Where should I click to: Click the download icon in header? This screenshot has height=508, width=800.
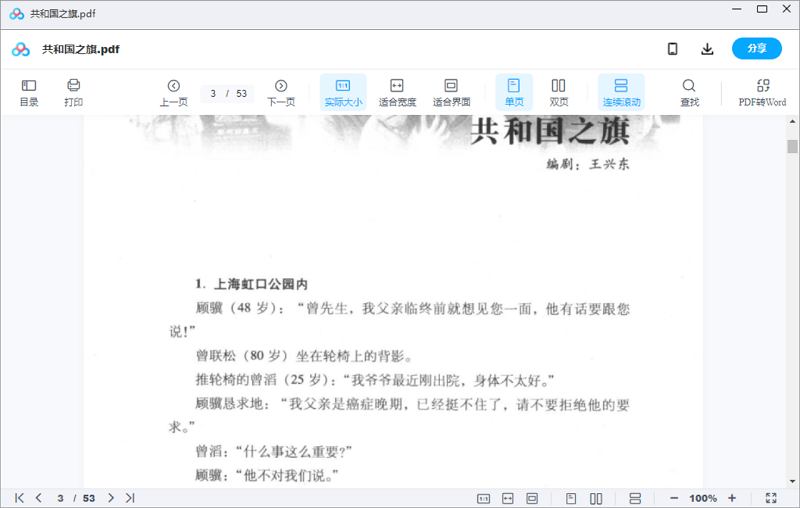[x=707, y=49]
